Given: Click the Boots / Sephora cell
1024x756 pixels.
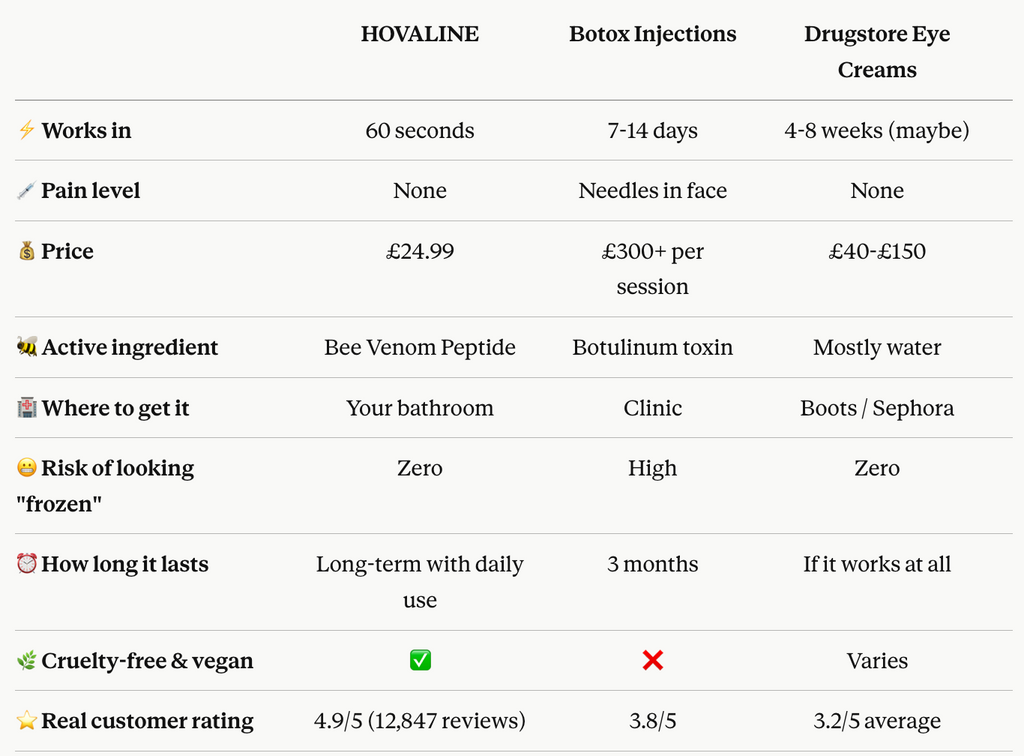Looking at the screenshot, I should click(877, 408).
